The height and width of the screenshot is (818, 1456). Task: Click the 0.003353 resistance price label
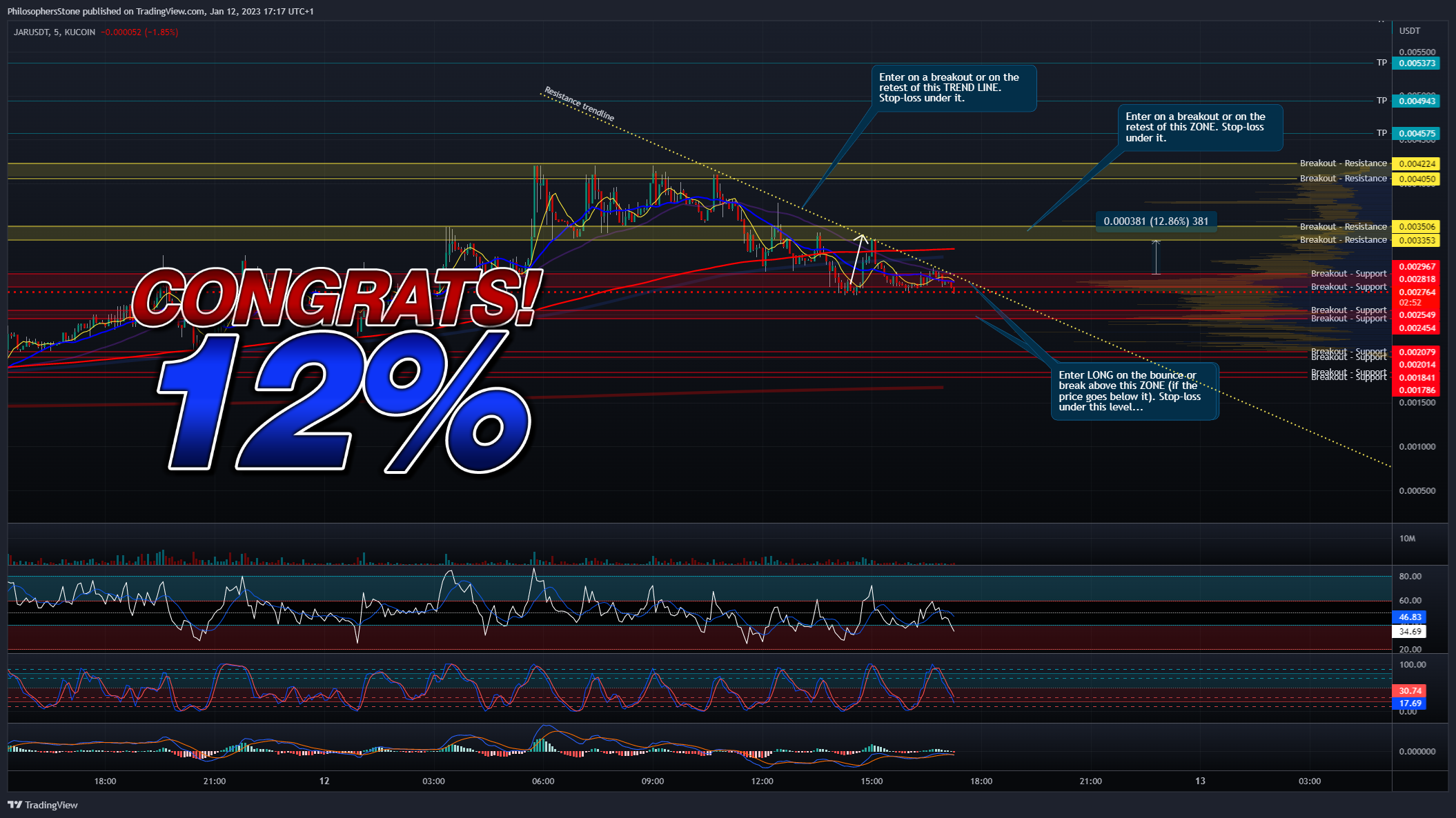[x=1416, y=241]
